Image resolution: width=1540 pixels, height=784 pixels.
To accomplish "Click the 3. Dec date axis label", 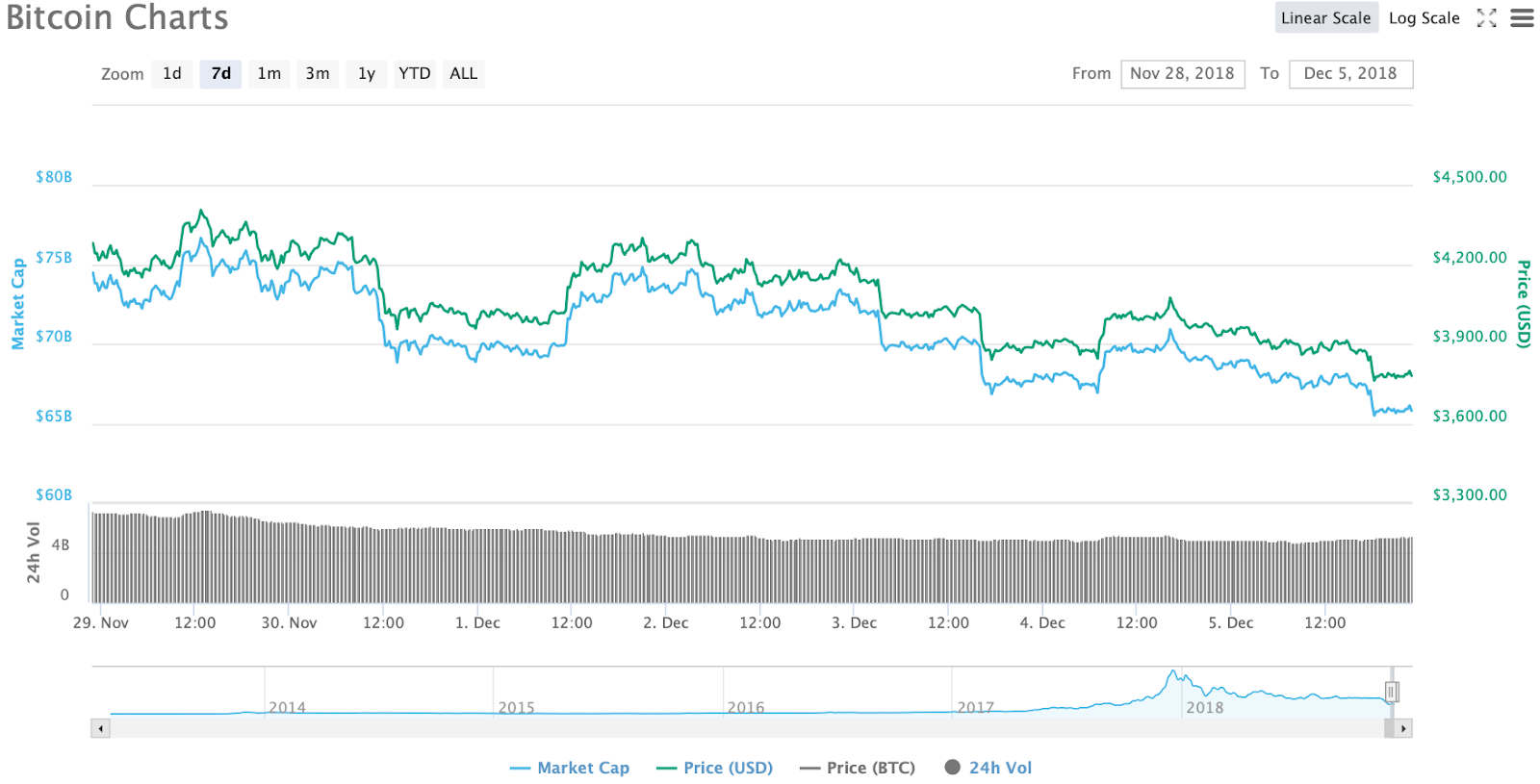I will point(855,623).
